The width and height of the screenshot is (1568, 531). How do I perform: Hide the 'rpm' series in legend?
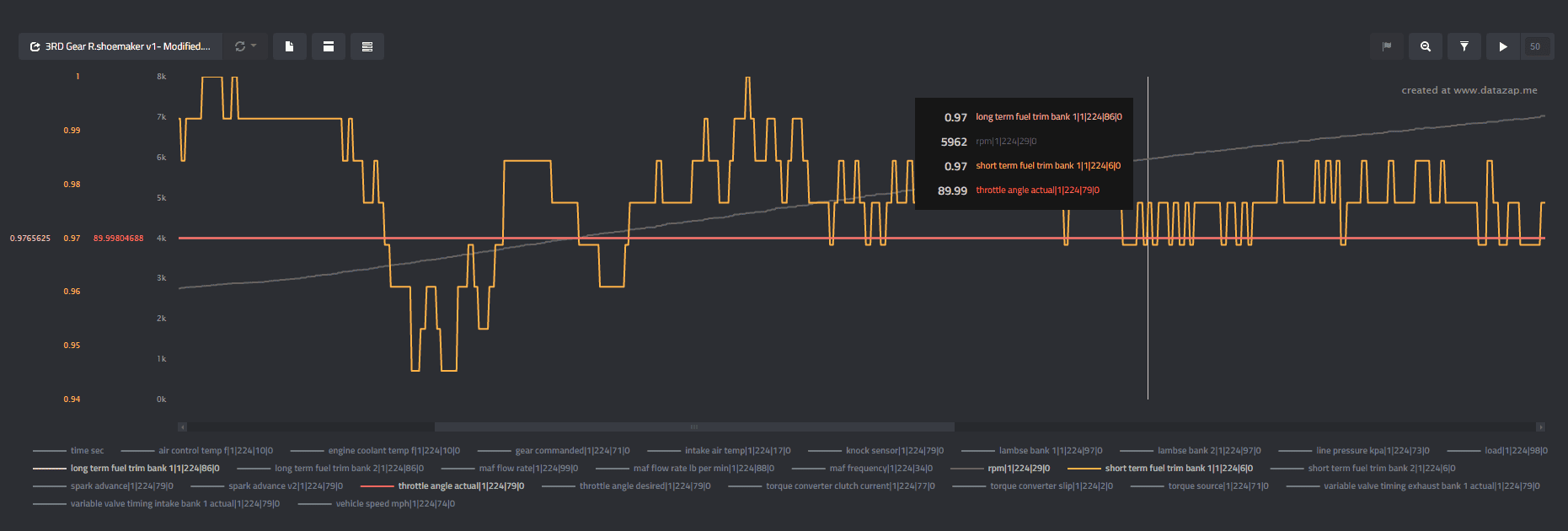(x=1000, y=469)
